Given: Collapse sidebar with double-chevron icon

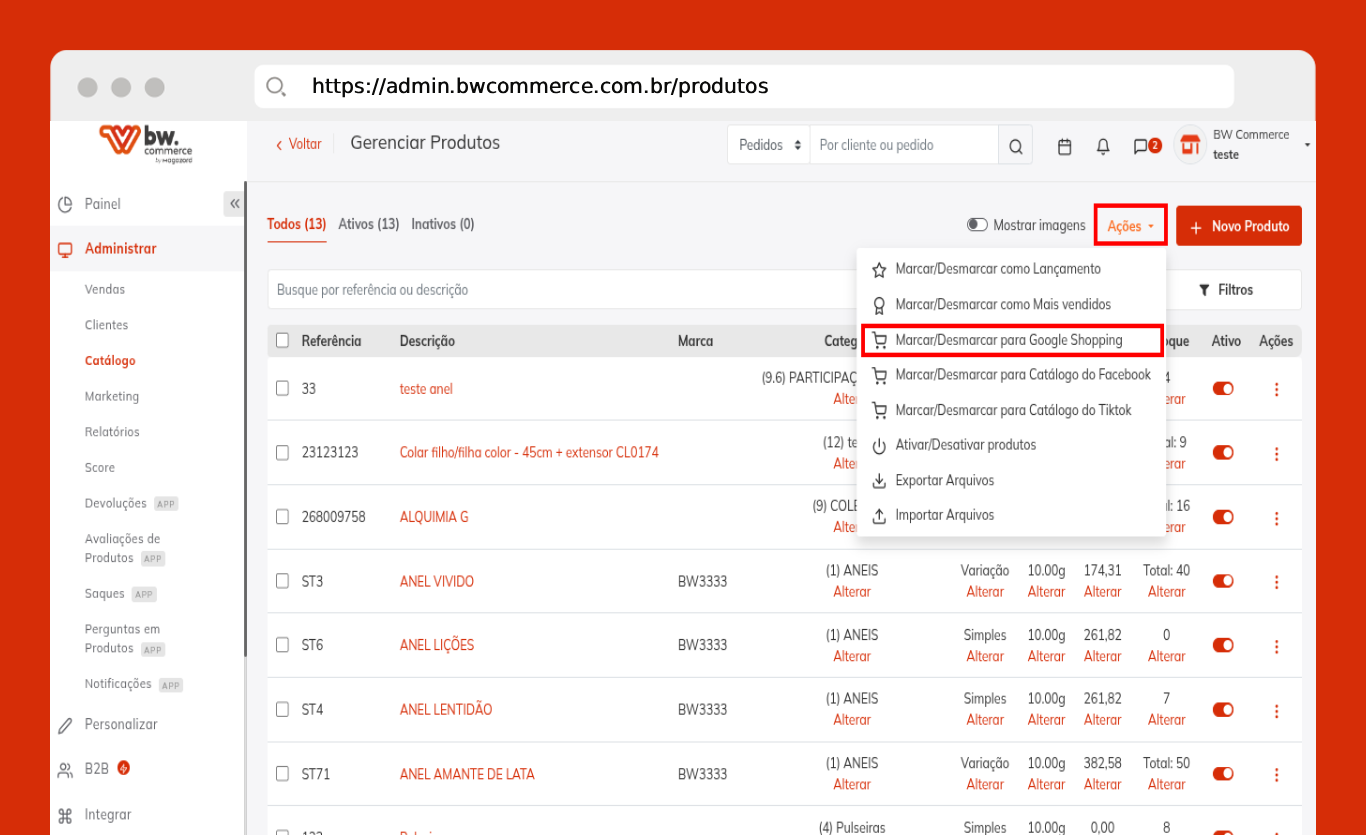Looking at the screenshot, I should click(234, 204).
